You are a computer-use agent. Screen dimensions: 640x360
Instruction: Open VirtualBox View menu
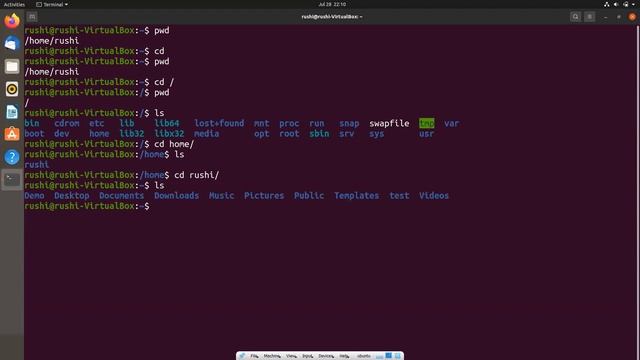pyautogui.click(x=291, y=356)
